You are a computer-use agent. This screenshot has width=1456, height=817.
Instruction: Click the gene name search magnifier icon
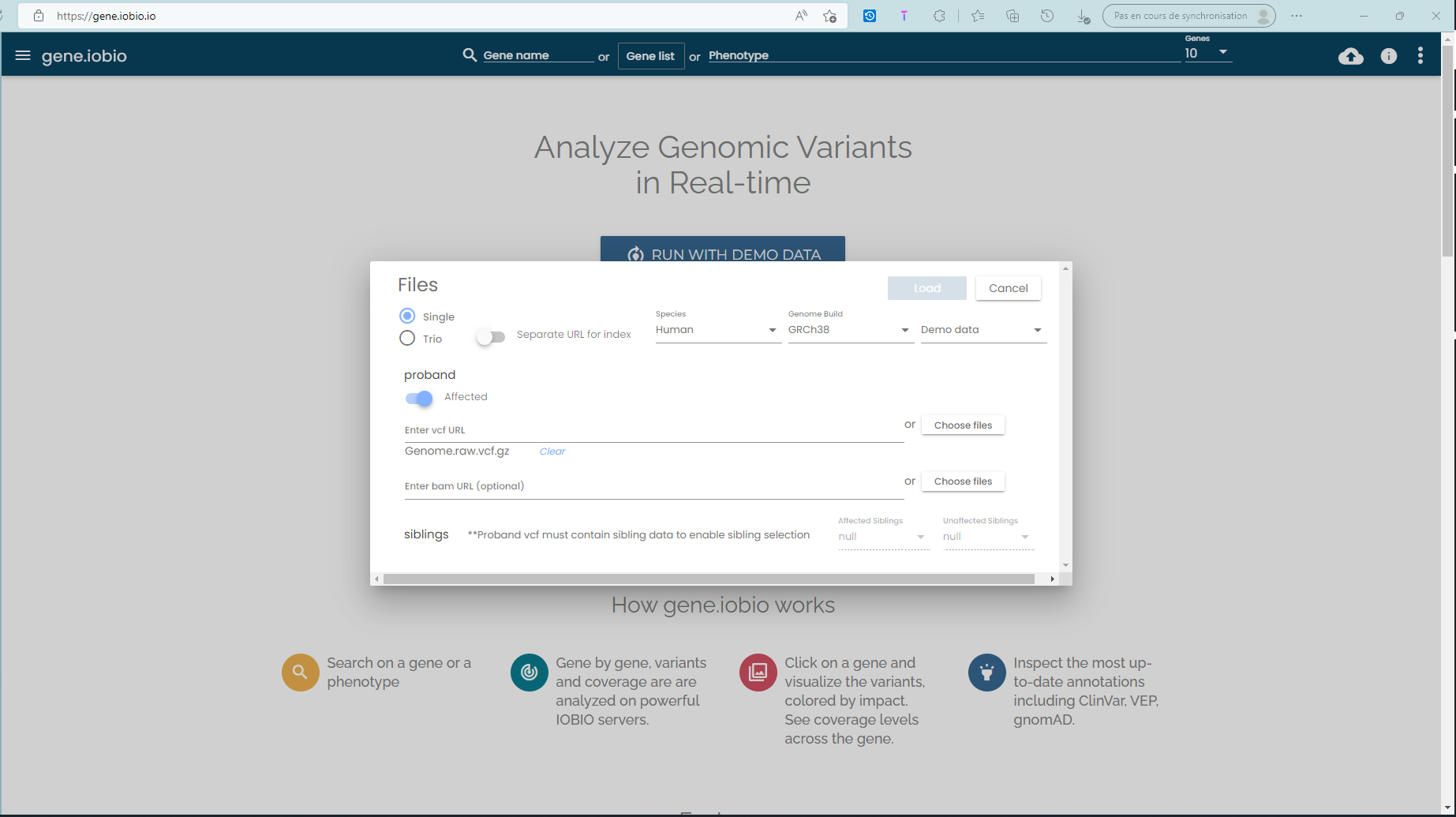[470, 55]
